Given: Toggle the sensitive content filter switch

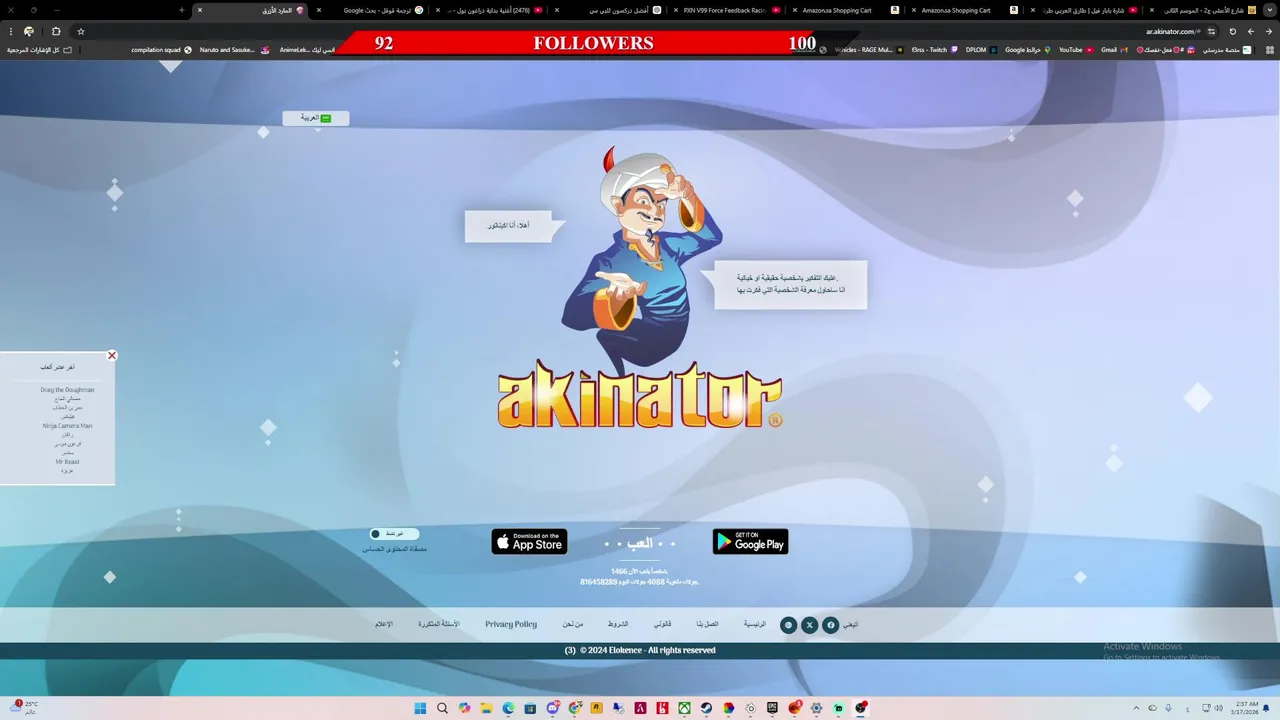Looking at the screenshot, I should tap(394, 534).
